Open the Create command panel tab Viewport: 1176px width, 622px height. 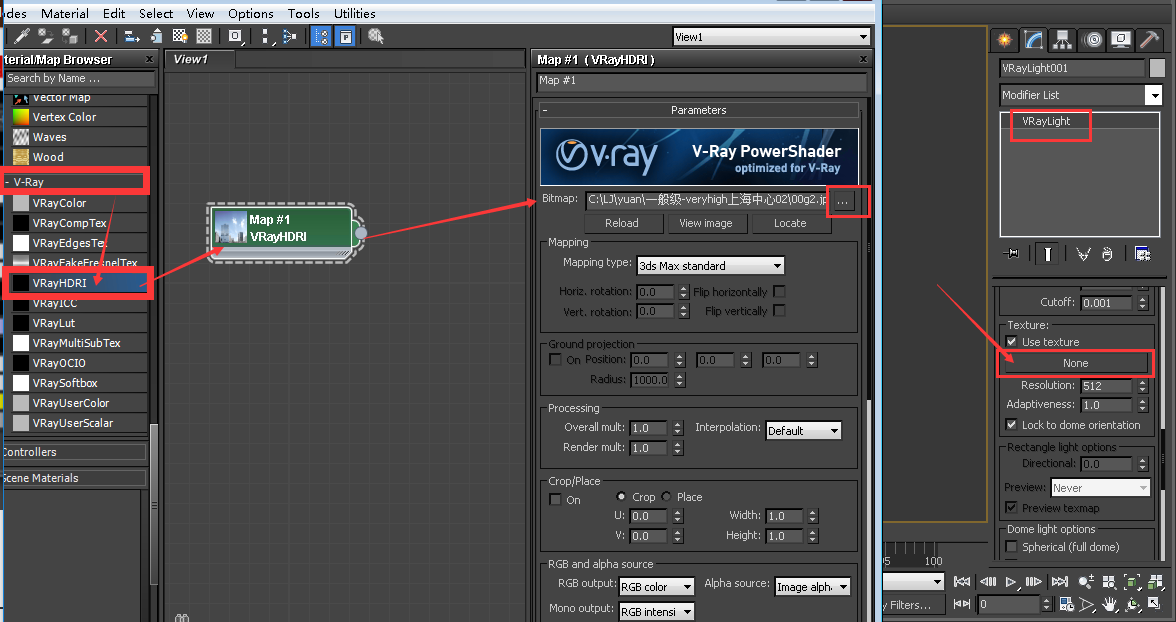pos(1004,40)
